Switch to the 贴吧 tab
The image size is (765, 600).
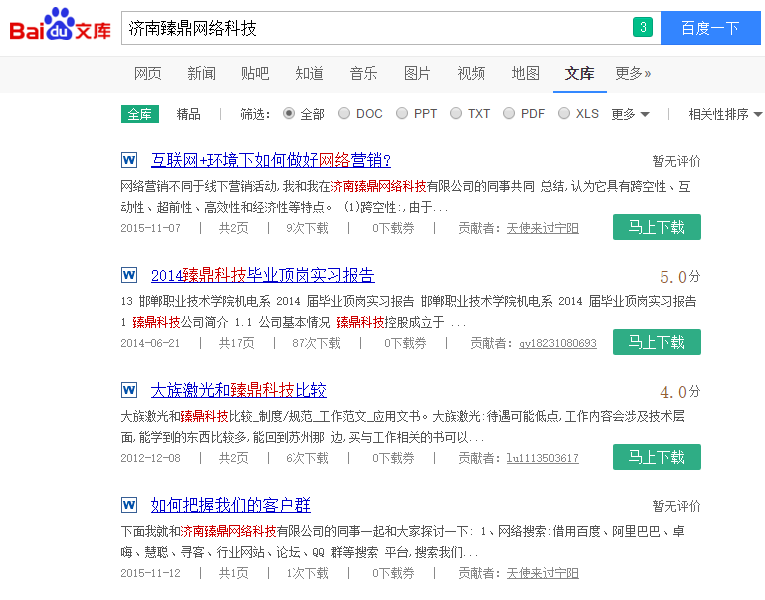click(255, 74)
